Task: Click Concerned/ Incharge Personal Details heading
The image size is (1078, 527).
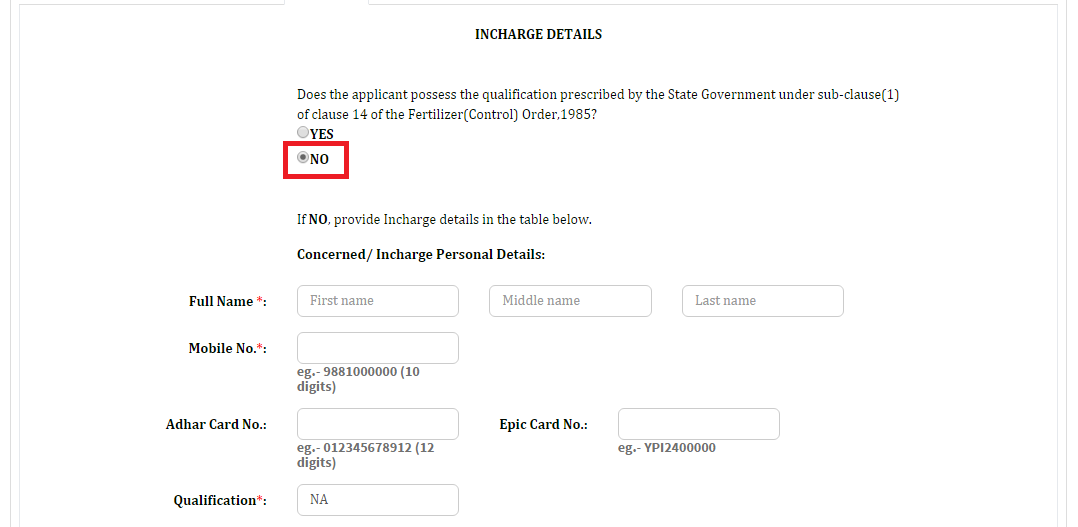Action: tap(421, 254)
